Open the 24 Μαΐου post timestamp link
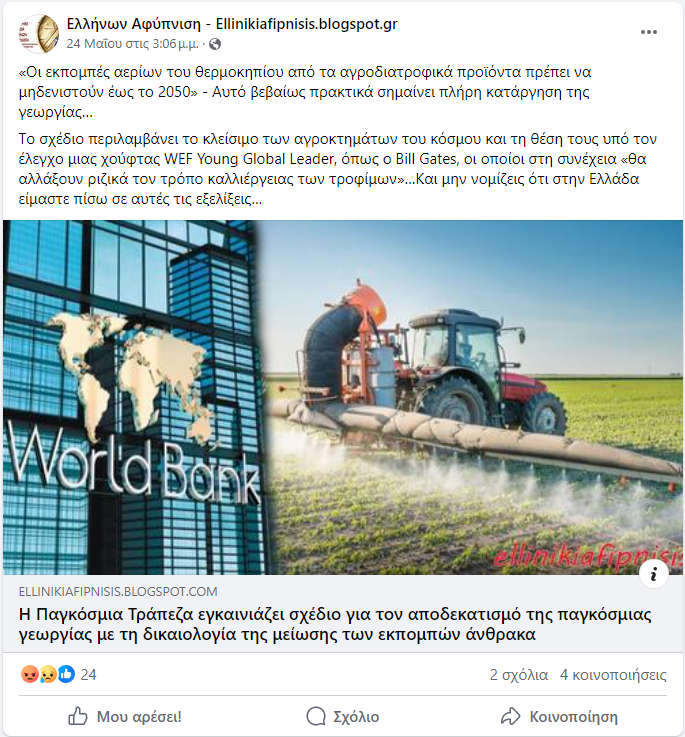 (133, 44)
